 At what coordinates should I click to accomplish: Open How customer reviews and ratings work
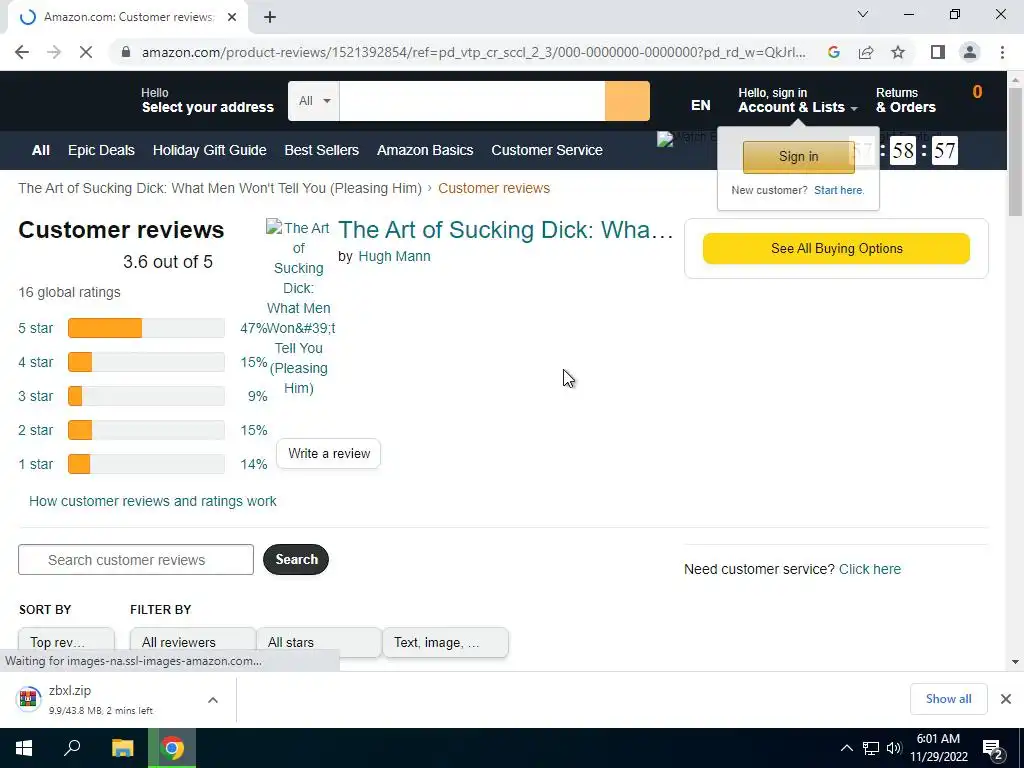click(x=153, y=501)
